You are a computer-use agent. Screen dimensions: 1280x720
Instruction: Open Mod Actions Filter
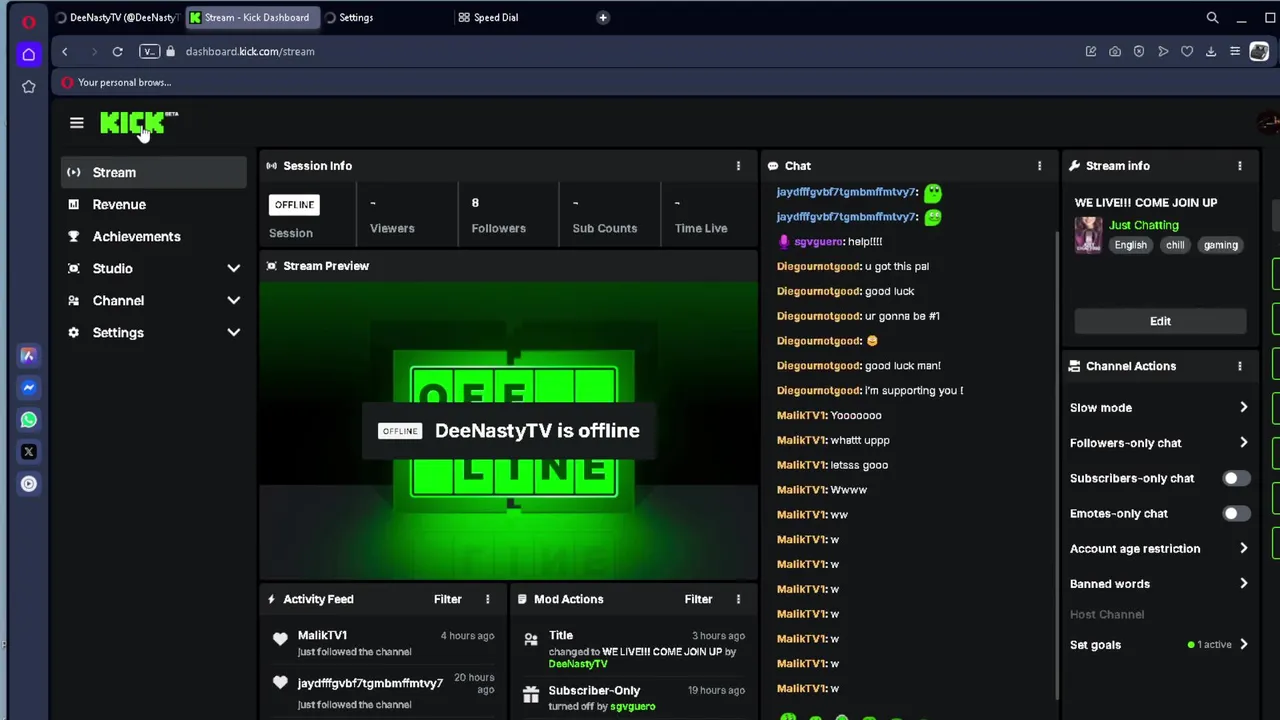click(698, 599)
